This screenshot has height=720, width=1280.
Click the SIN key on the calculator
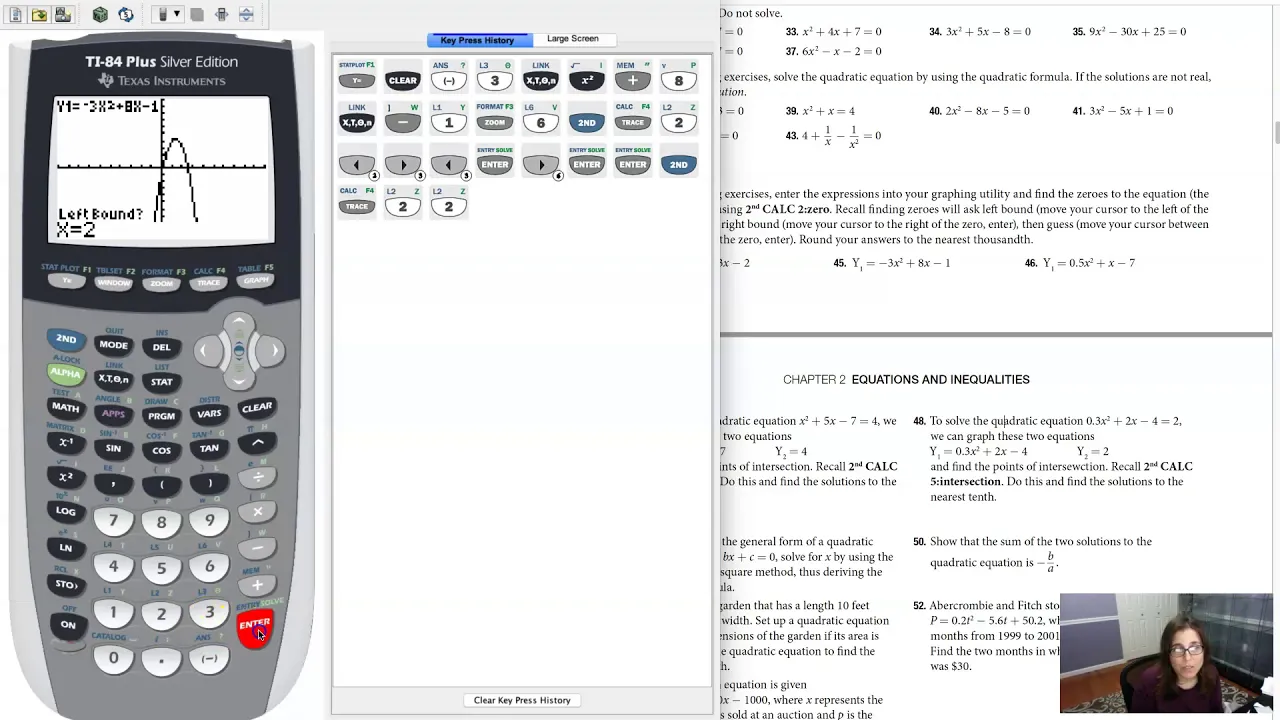[x=113, y=448]
